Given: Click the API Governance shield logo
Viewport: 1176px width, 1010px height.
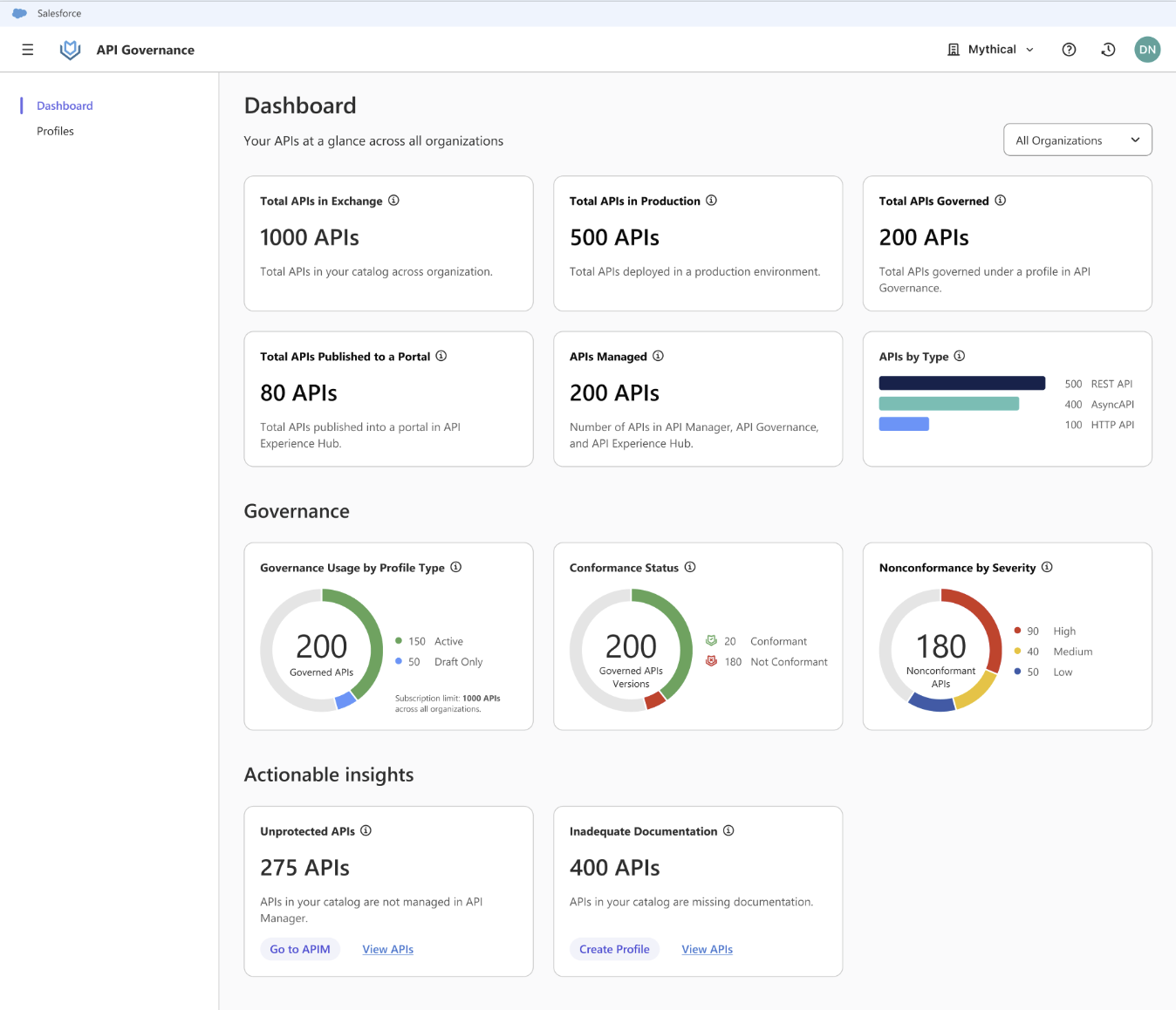Looking at the screenshot, I should point(70,50).
